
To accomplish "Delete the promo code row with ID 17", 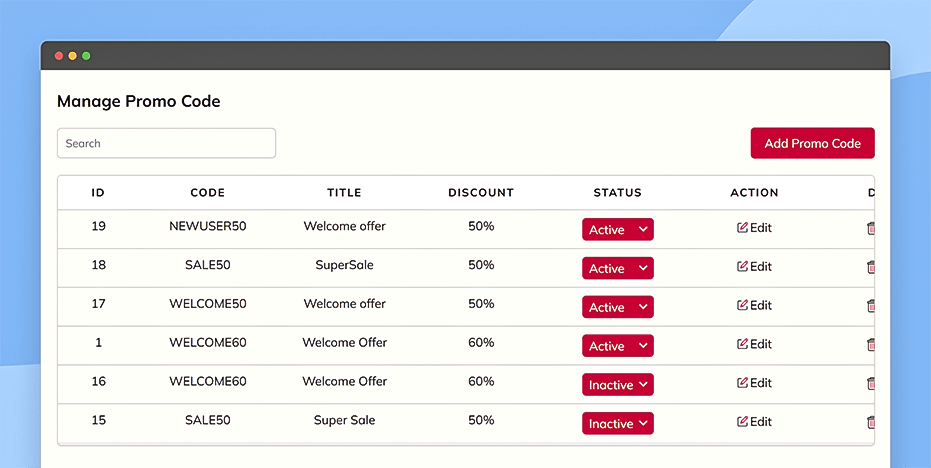I will 870,306.
